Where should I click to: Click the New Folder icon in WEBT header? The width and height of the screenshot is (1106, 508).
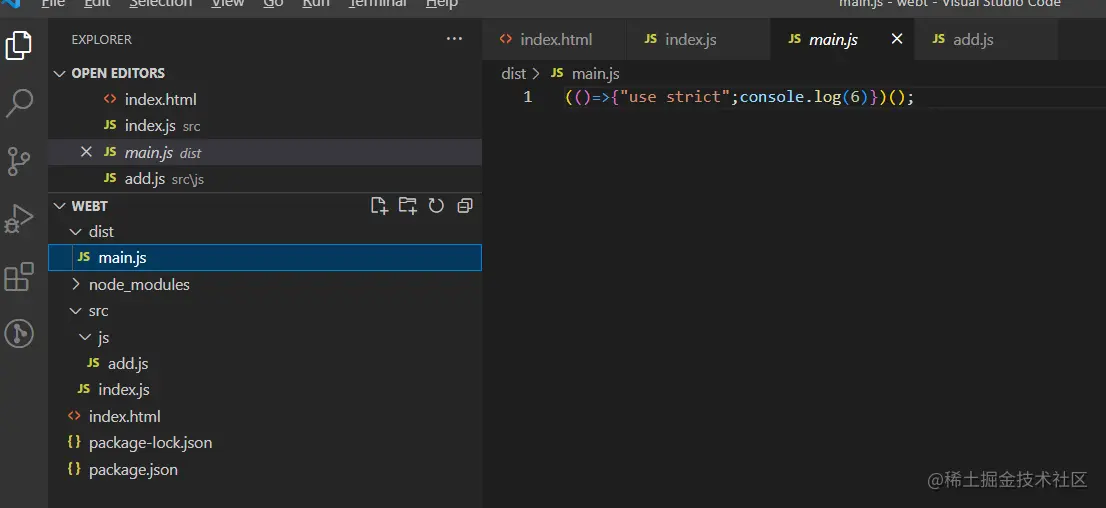point(407,206)
